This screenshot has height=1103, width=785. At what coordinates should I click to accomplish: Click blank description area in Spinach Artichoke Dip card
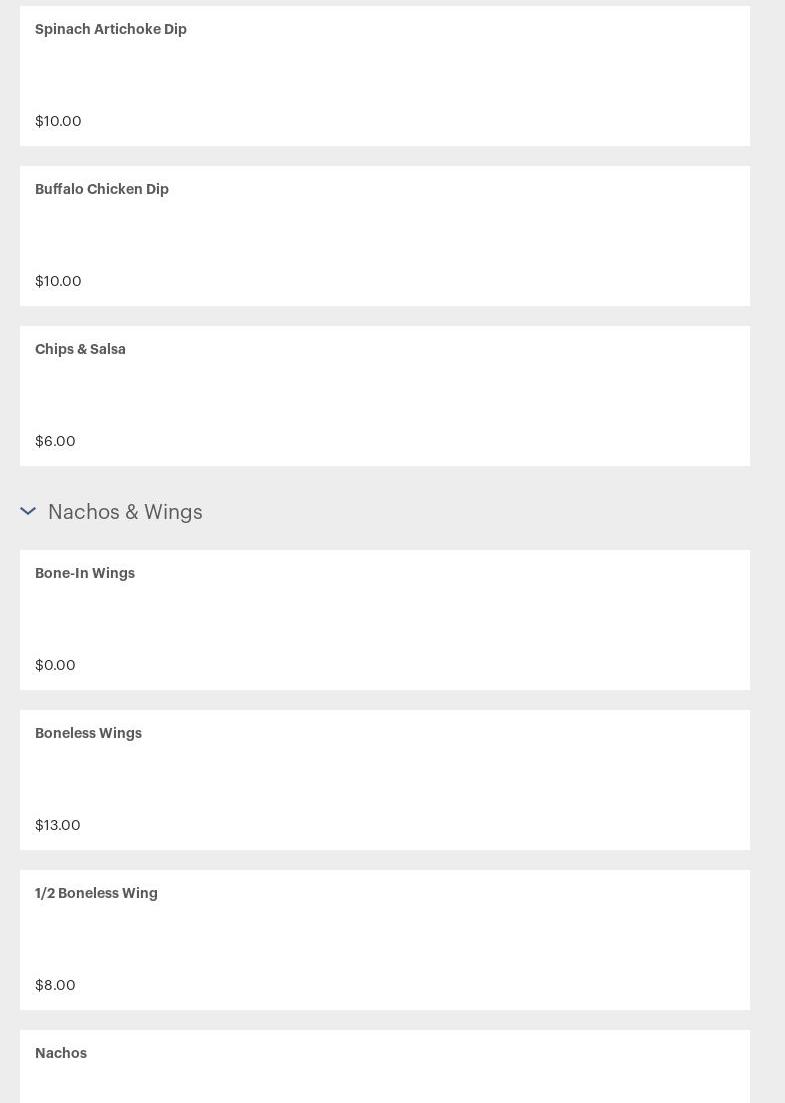pos(385,75)
